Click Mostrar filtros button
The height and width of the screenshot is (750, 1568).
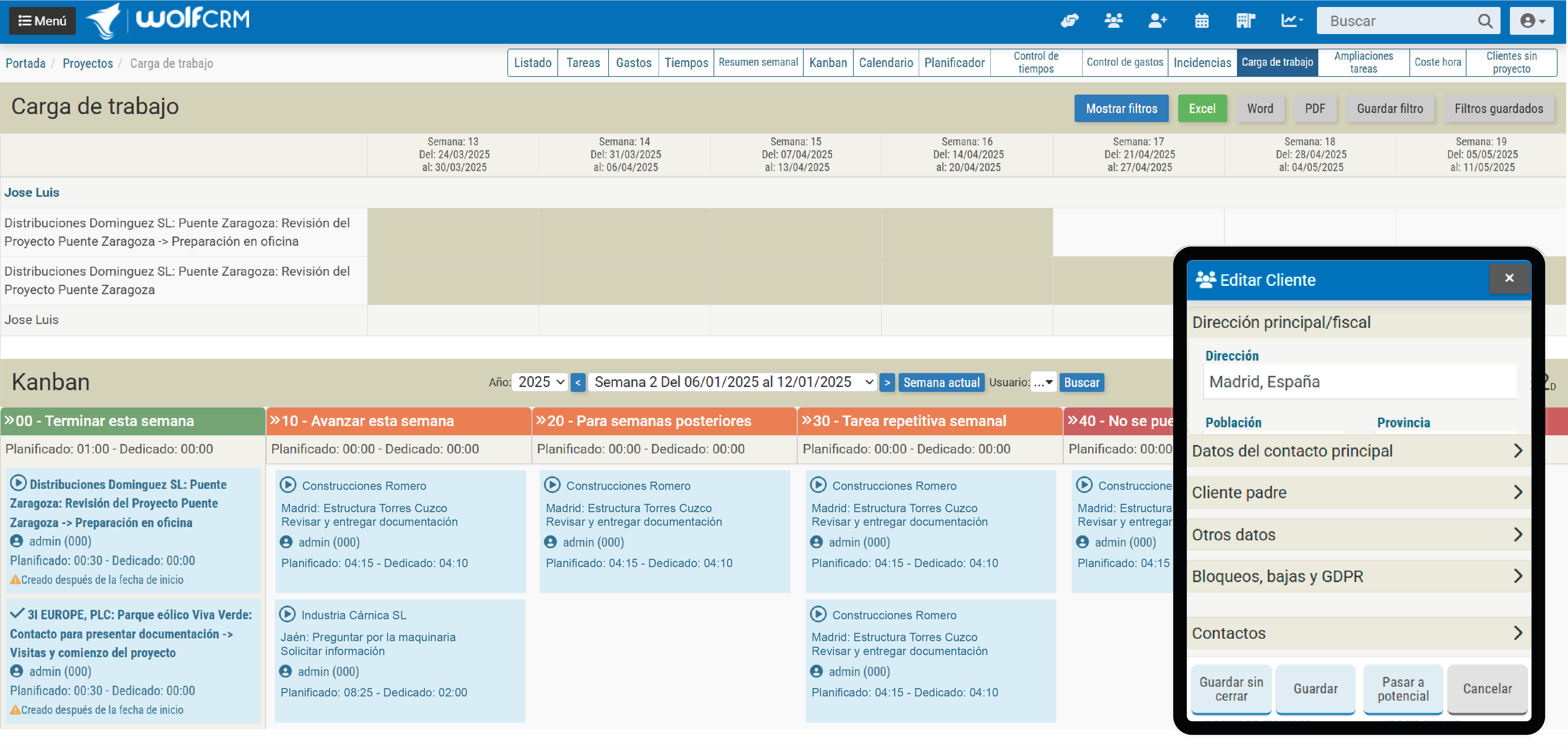tap(1121, 108)
